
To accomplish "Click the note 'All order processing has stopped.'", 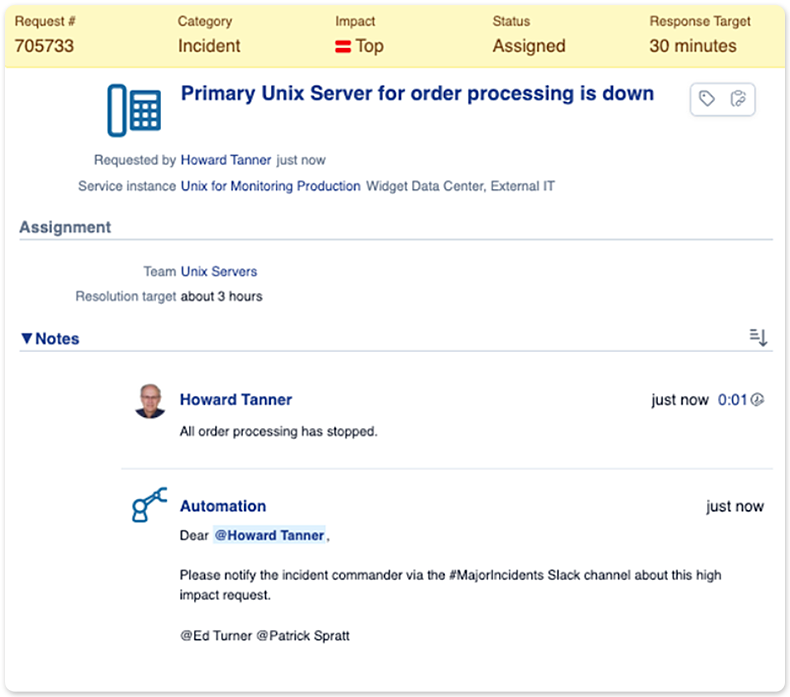I will [x=279, y=431].
